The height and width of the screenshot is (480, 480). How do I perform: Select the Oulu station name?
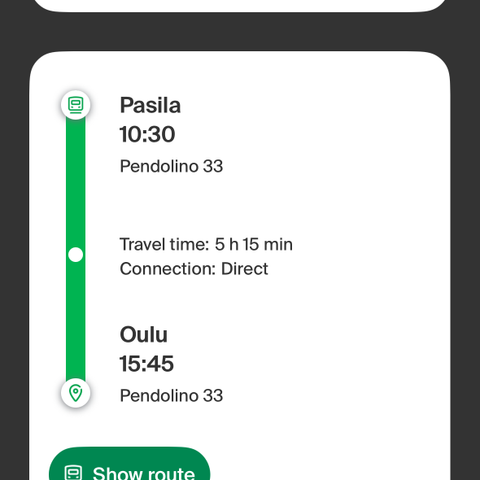144,334
